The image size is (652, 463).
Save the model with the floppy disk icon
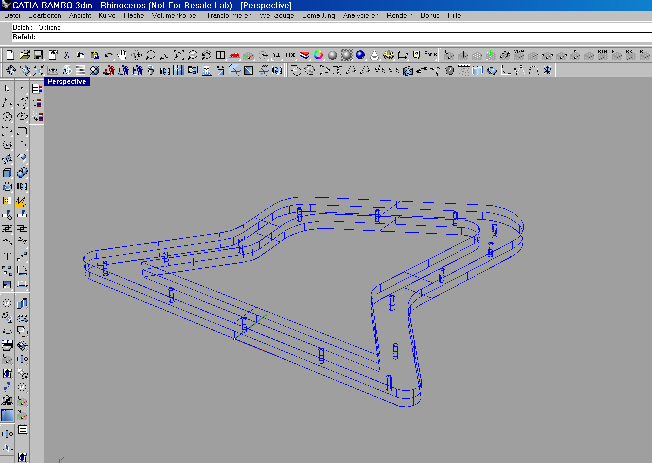[x=37, y=54]
